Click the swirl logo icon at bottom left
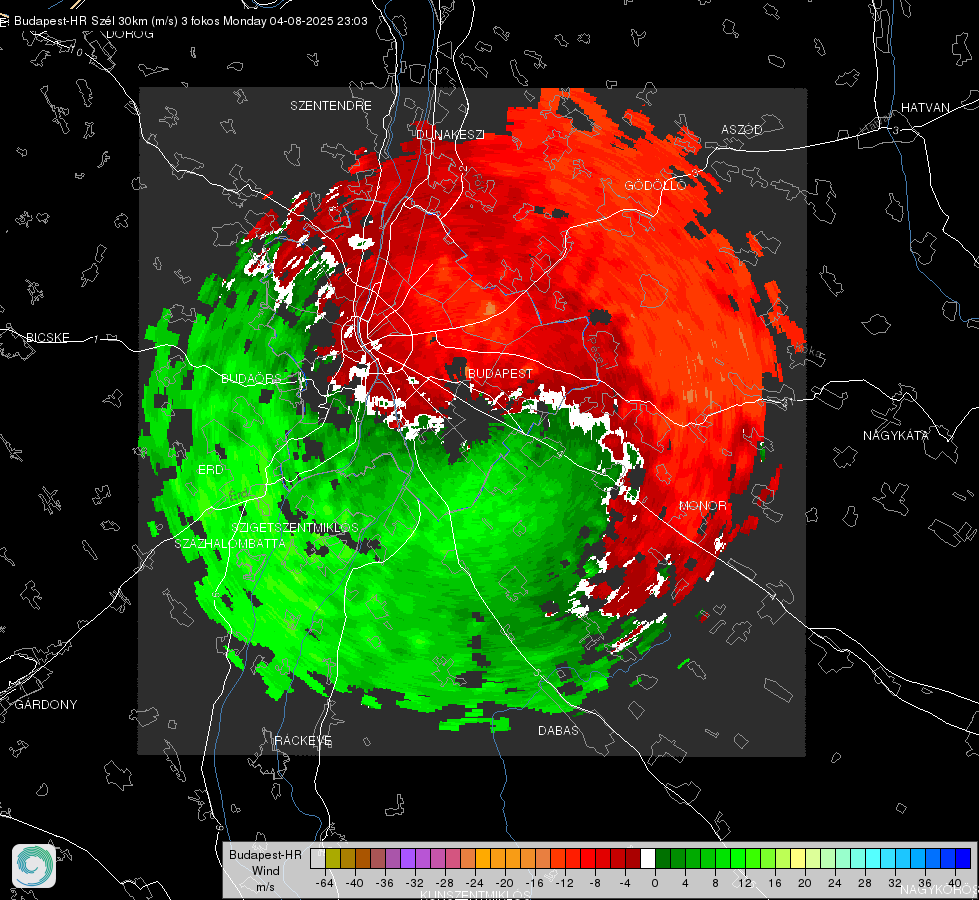This screenshot has height=900, width=979. (34, 866)
